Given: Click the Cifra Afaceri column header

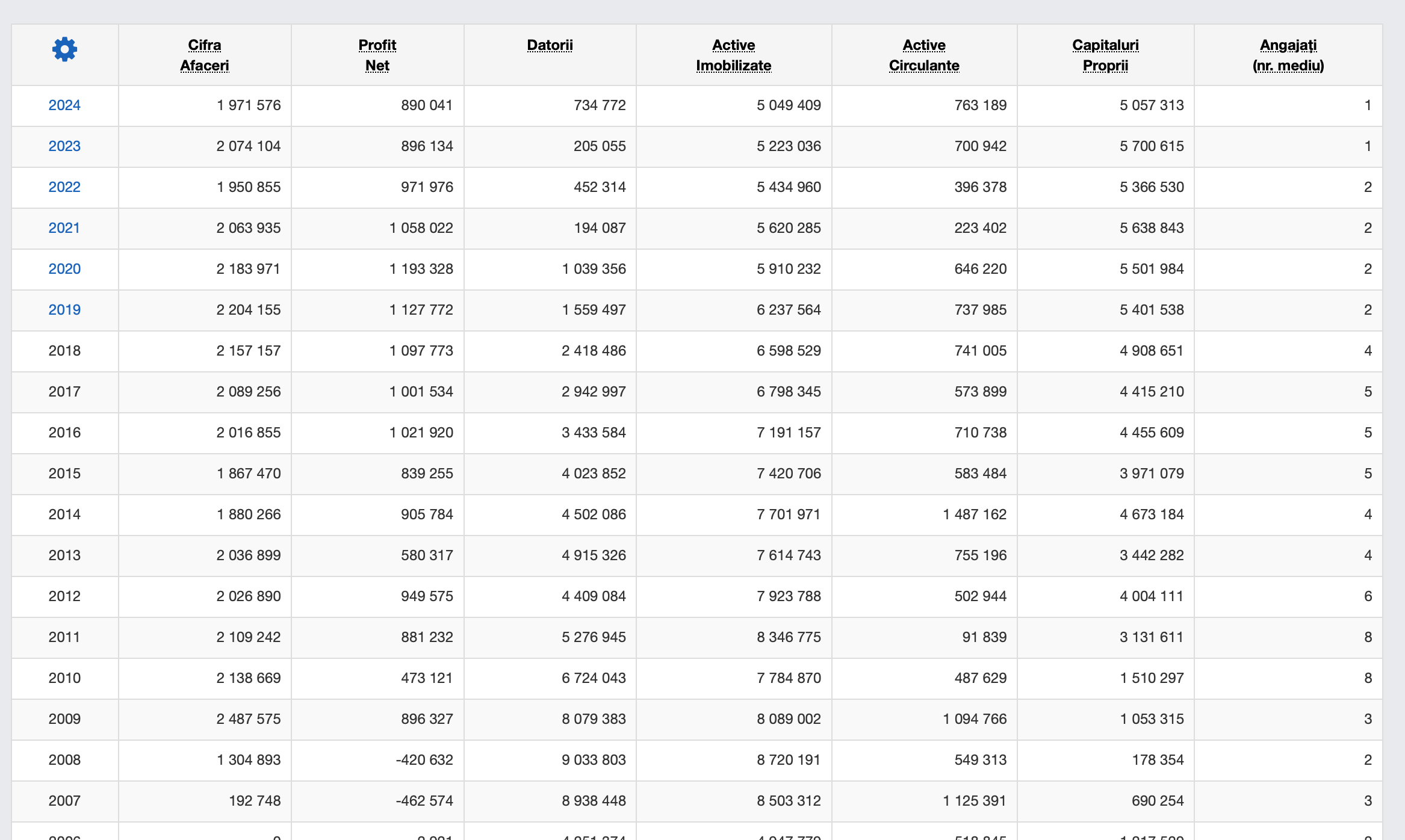Looking at the screenshot, I should tap(205, 55).
